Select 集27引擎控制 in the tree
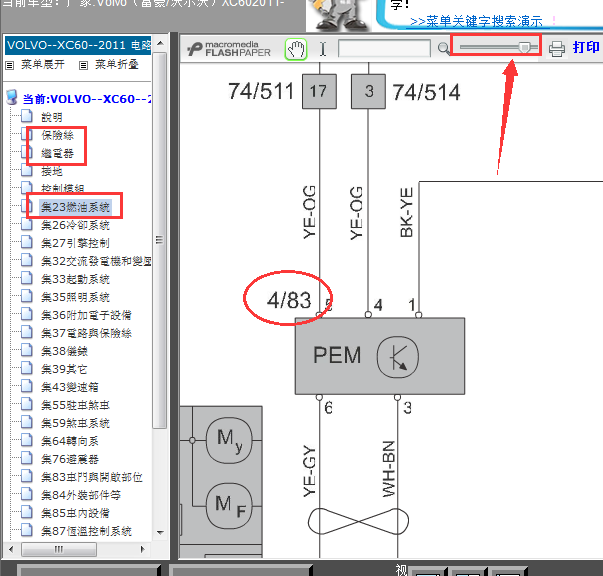603x576 pixels. pos(75,243)
